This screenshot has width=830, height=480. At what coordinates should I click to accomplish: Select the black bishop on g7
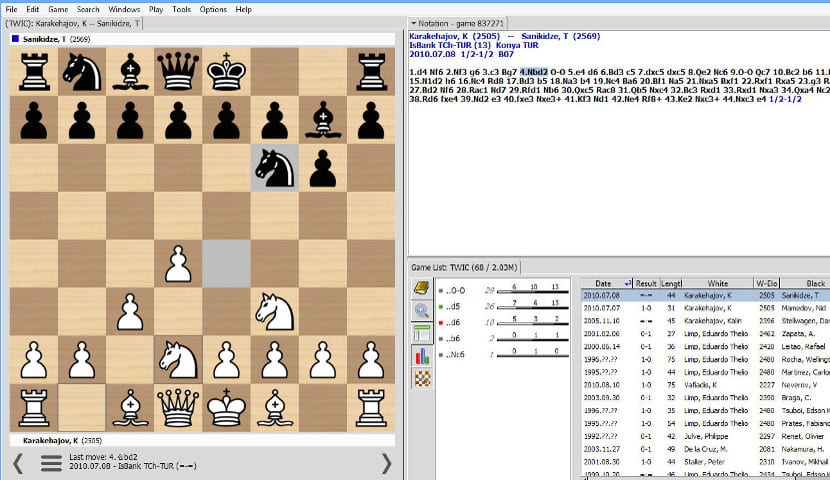coord(322,120)
